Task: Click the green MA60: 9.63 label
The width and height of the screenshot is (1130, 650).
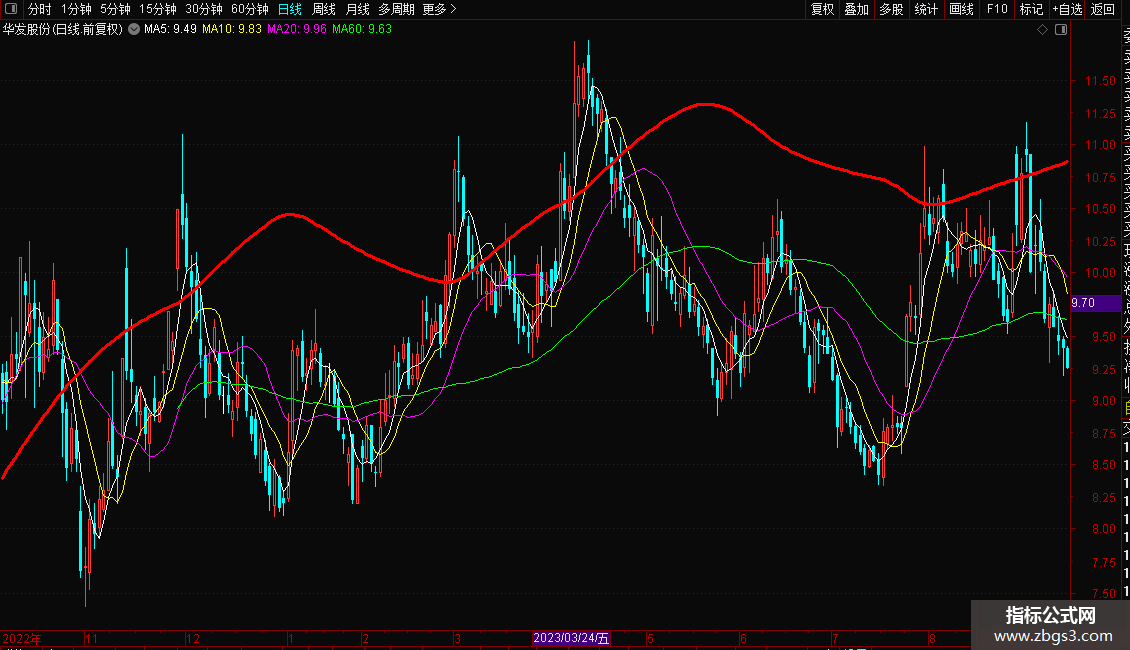Action: point(362,29)
